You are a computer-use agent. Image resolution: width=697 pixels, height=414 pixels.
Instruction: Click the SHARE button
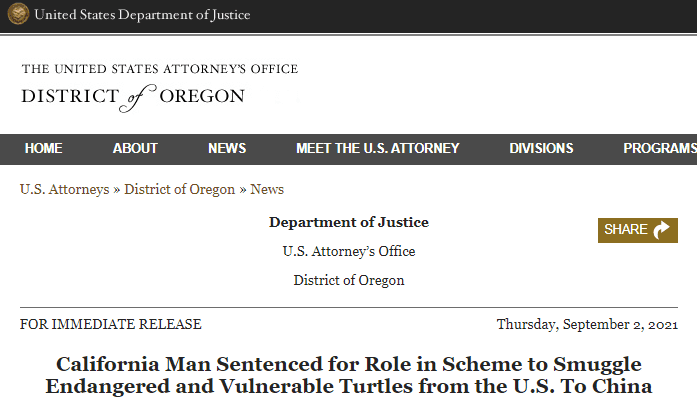point(638,230)
